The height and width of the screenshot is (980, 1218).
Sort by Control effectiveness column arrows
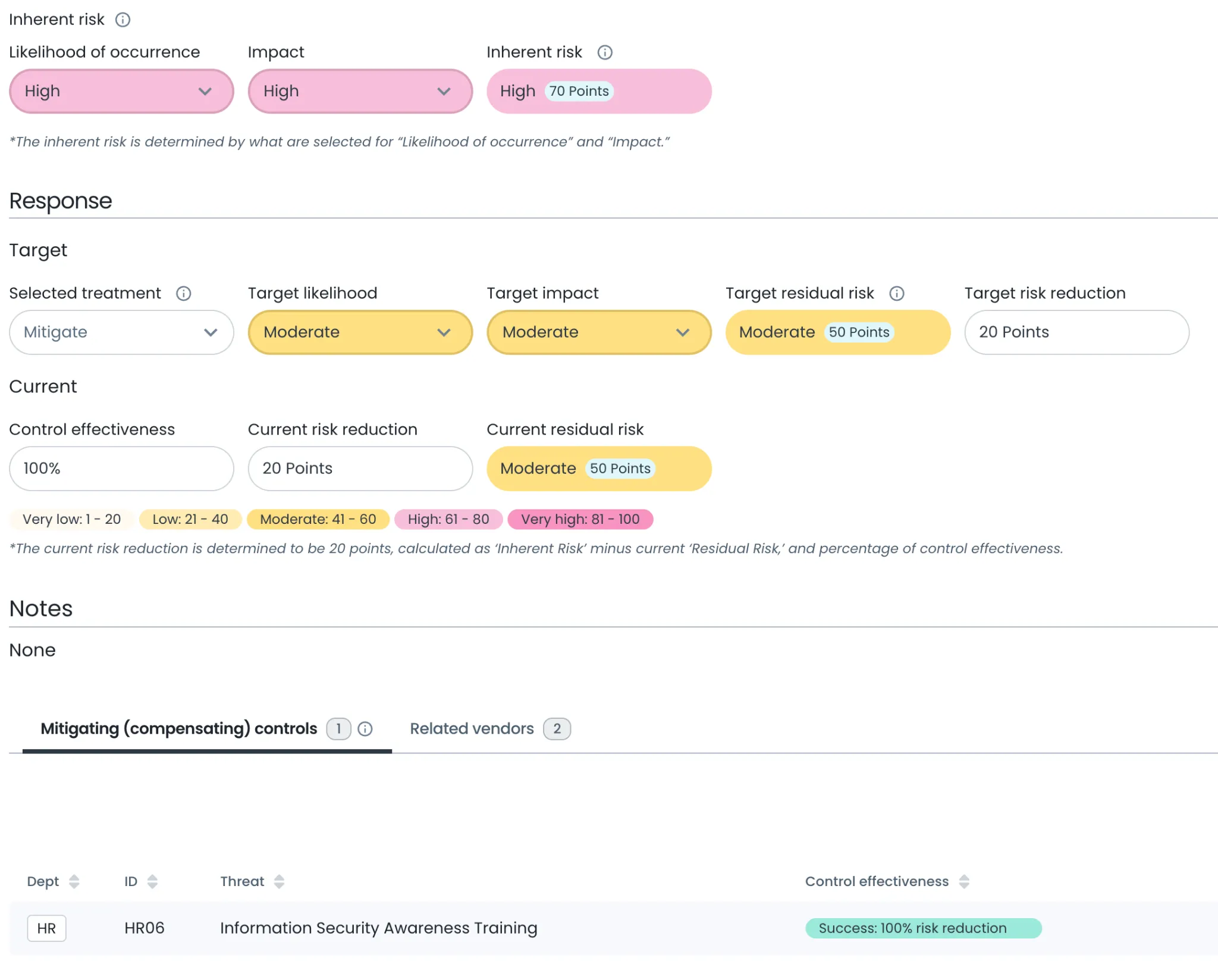(x=963, y=881)
